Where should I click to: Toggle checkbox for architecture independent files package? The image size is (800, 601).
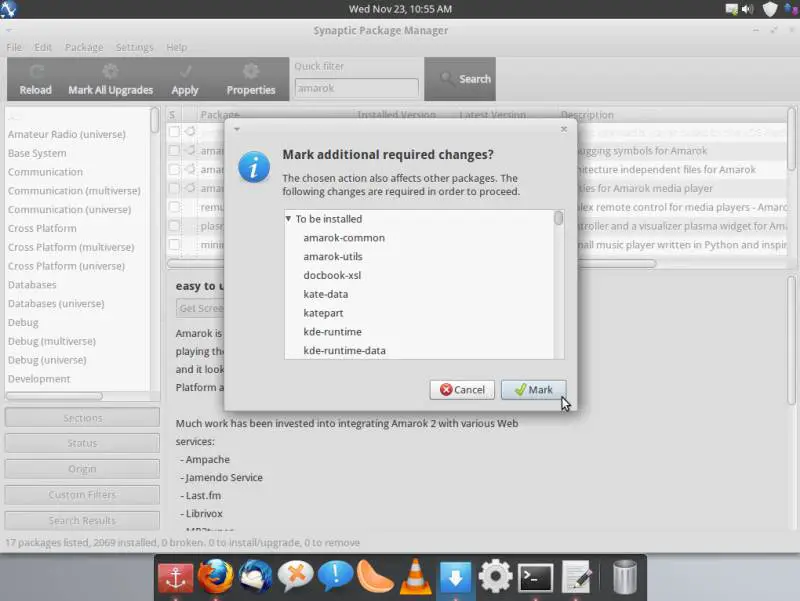click(174, 169)
